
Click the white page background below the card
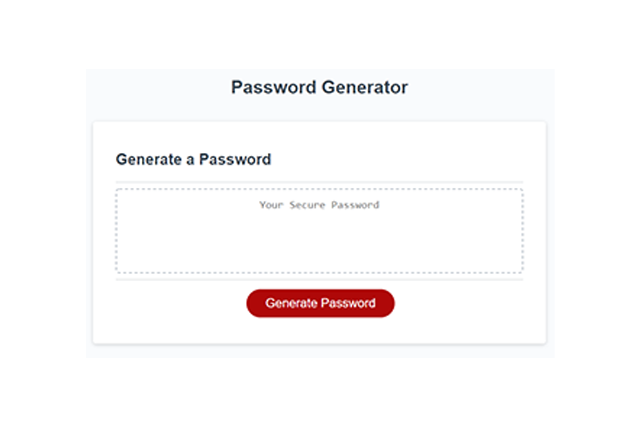(320, 390)
